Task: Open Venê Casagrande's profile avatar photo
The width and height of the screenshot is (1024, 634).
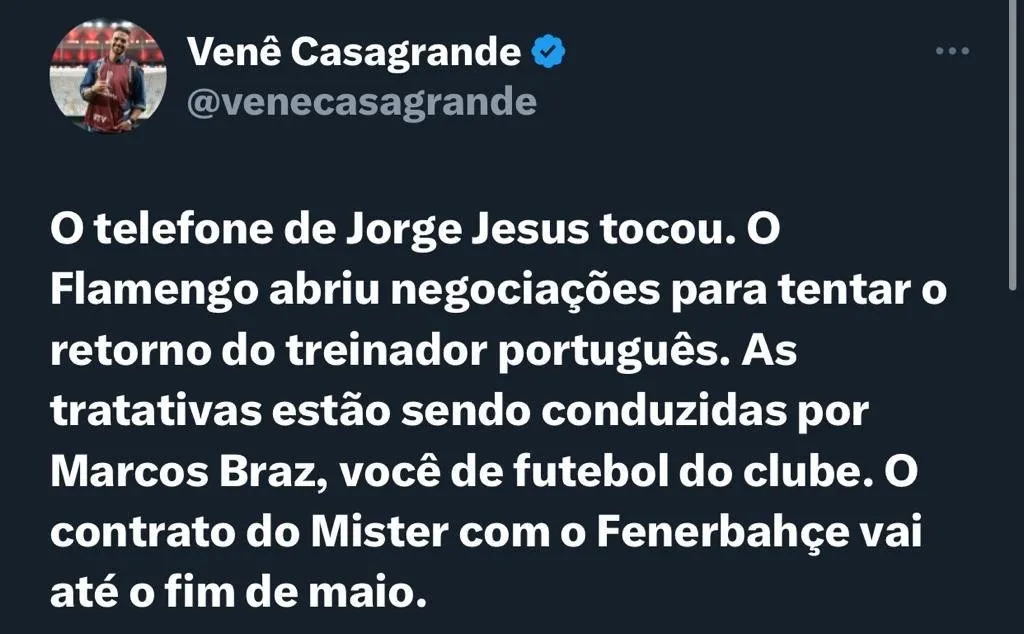Action: pyautogui.click(x=108, y=75)
